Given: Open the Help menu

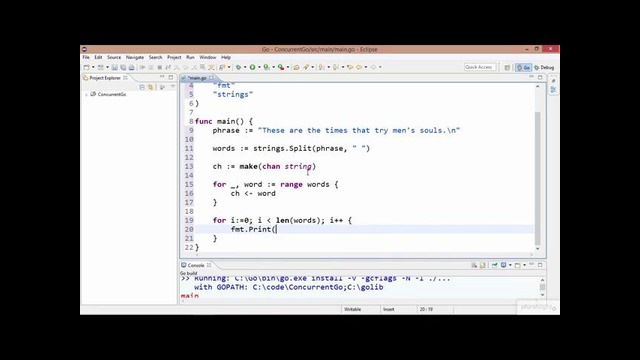Looking at the screenshot, I should [226, 58].
